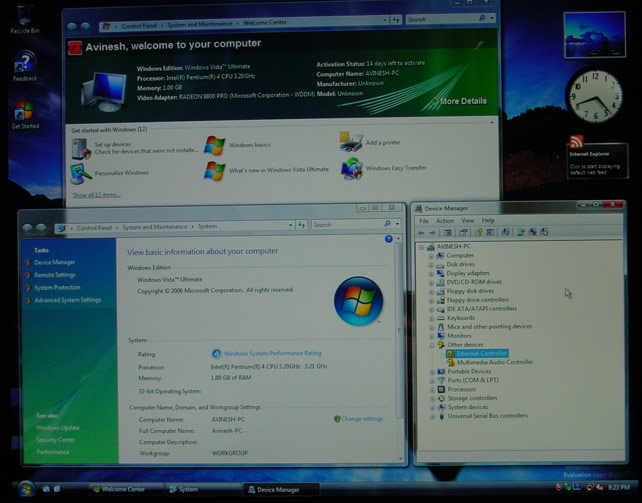Click back button in Welcome Center window
642x503 pixels.
click(72, 27)
